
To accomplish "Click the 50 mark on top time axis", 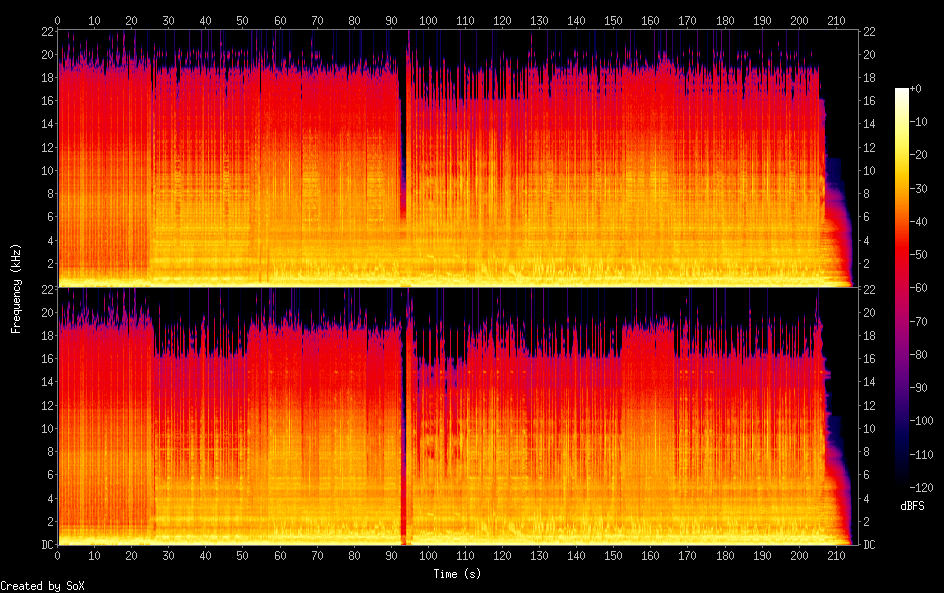I will point(243,20).
